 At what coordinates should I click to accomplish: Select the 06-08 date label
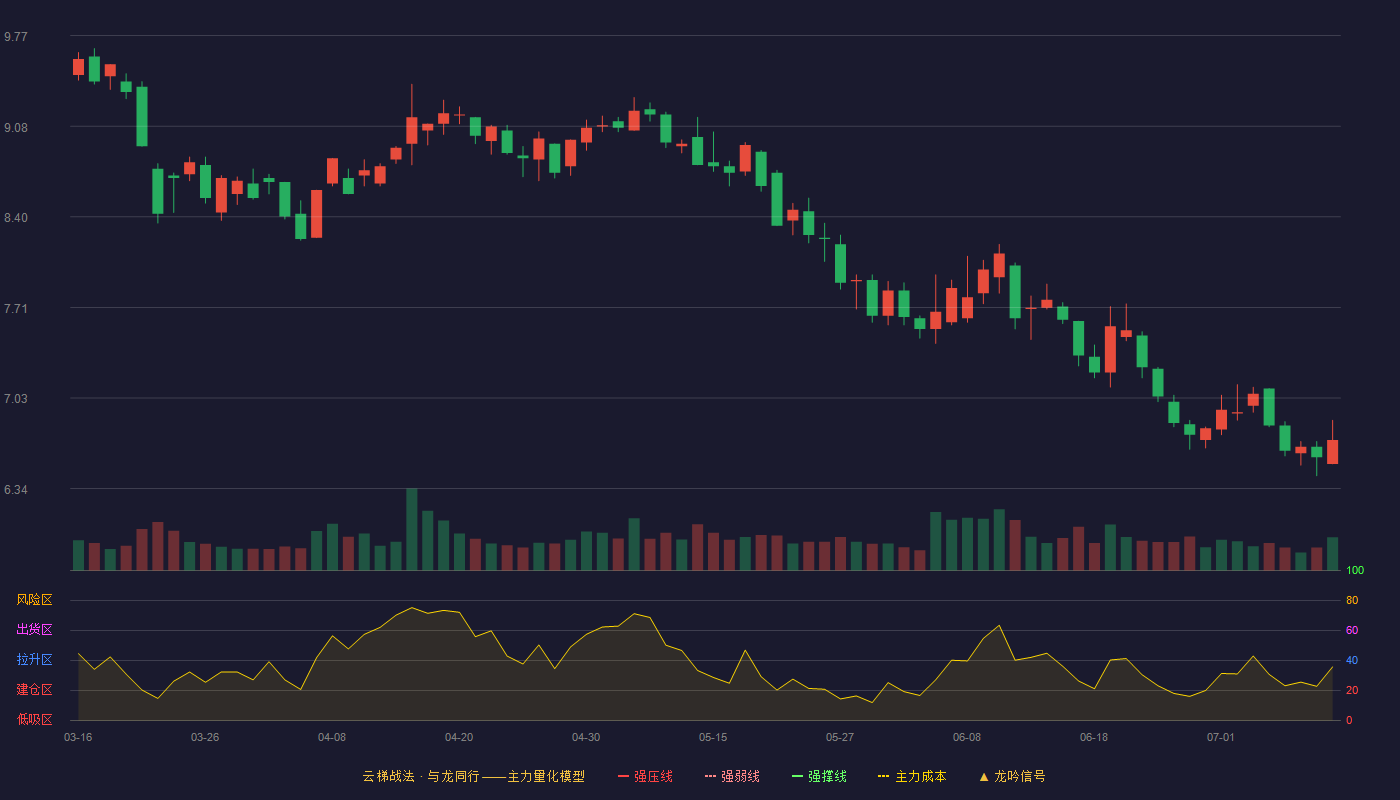tap(967, 737)
